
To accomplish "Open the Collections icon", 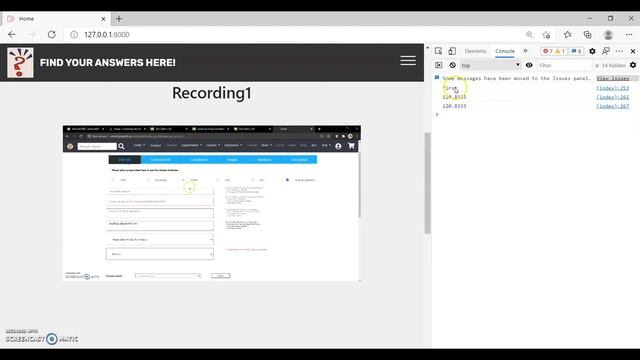I will point(588,35).
